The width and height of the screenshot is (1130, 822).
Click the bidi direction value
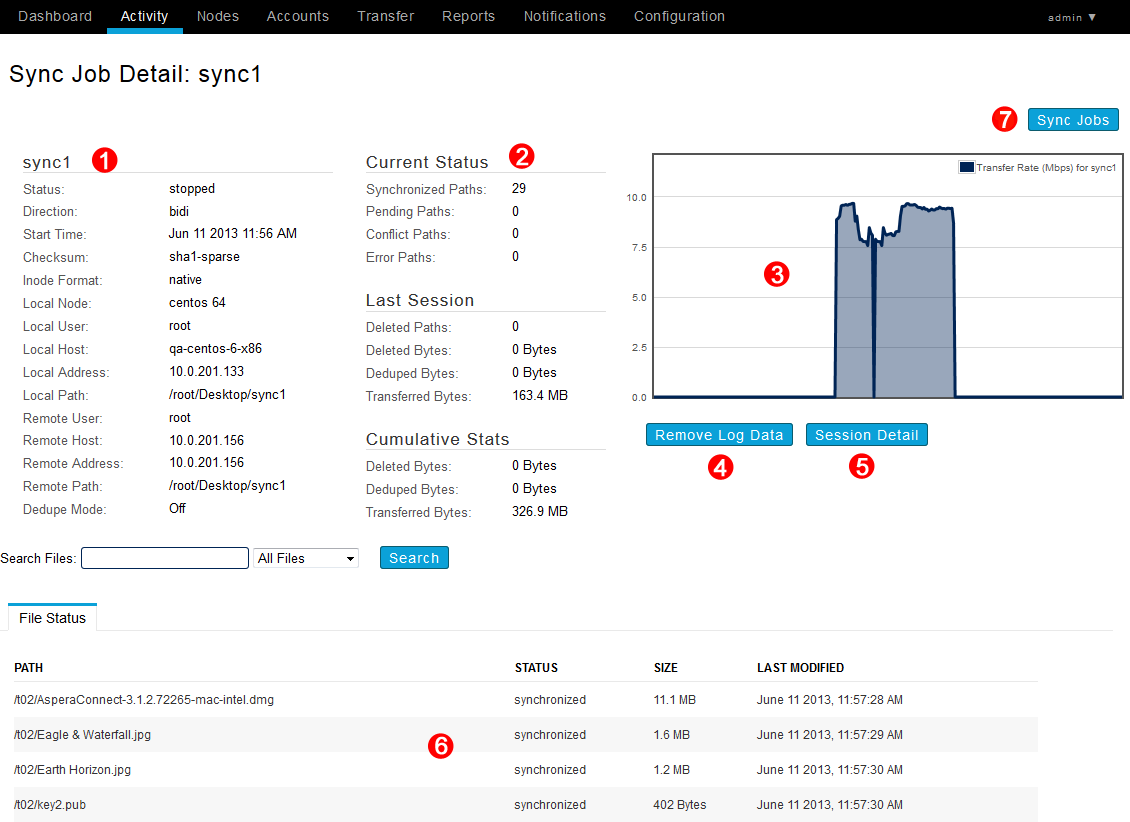[x=179, y=211]
